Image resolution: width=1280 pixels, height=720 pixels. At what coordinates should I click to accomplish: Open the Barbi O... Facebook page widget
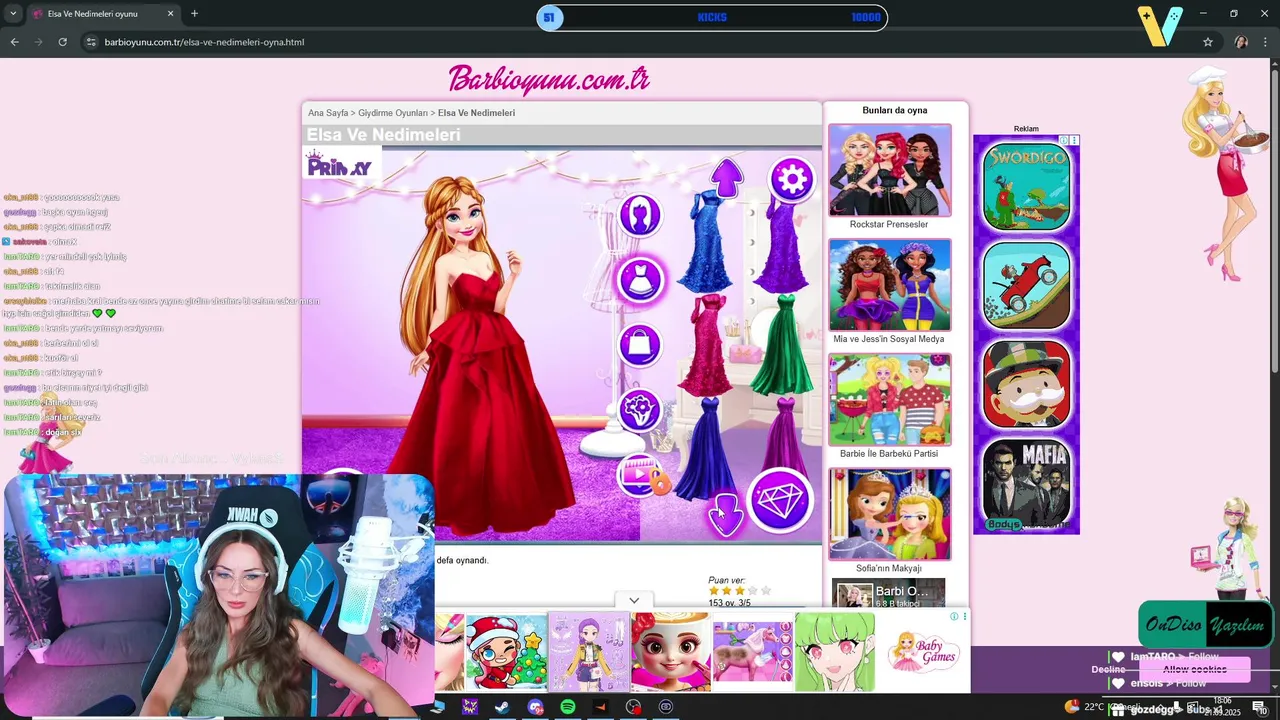coord(889,593)
